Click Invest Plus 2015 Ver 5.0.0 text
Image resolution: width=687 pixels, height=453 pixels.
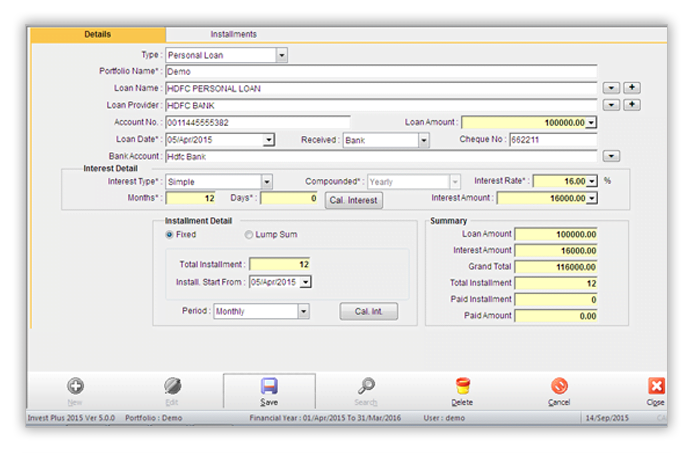point(71,418)
